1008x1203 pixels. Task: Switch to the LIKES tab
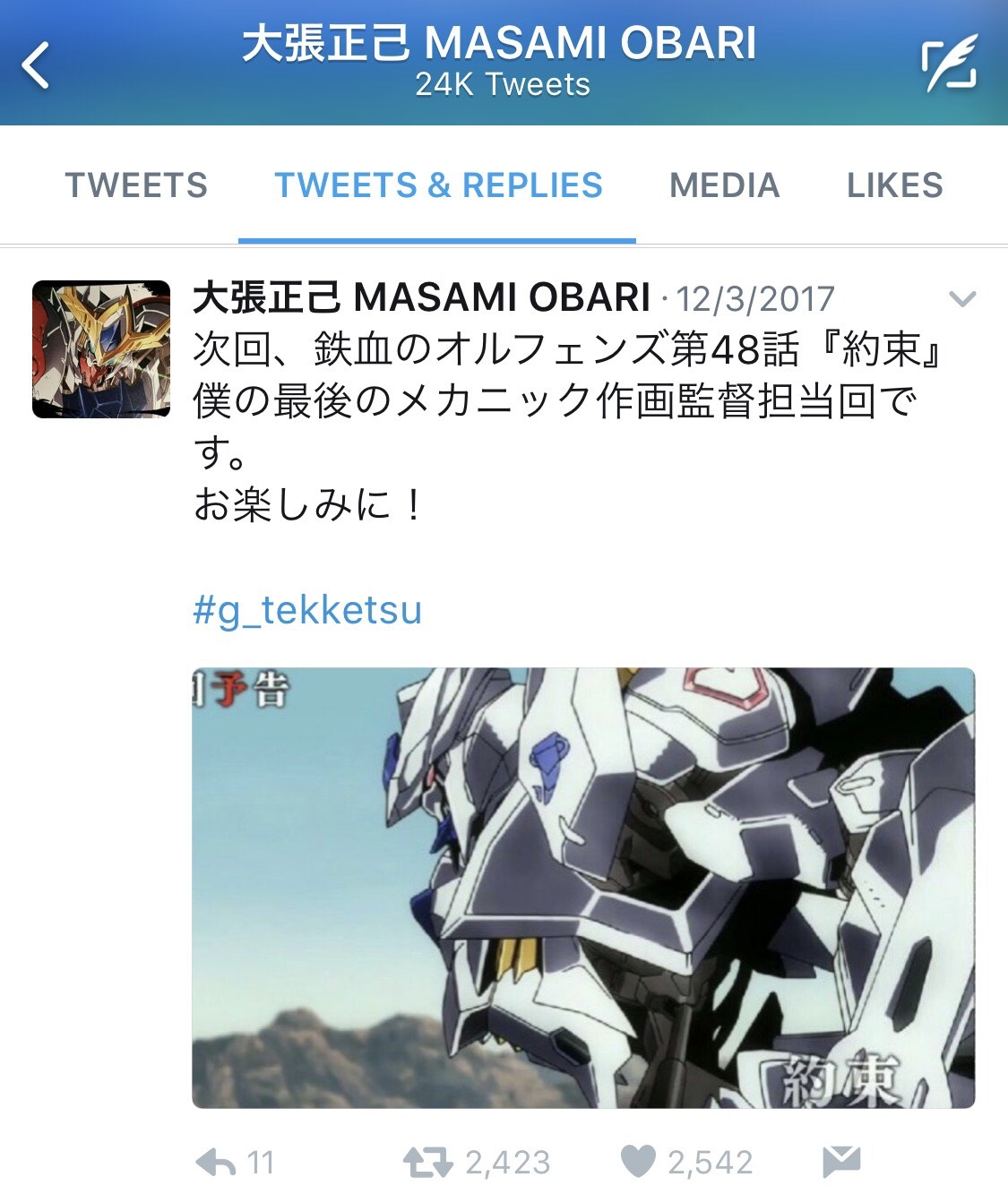895,185
